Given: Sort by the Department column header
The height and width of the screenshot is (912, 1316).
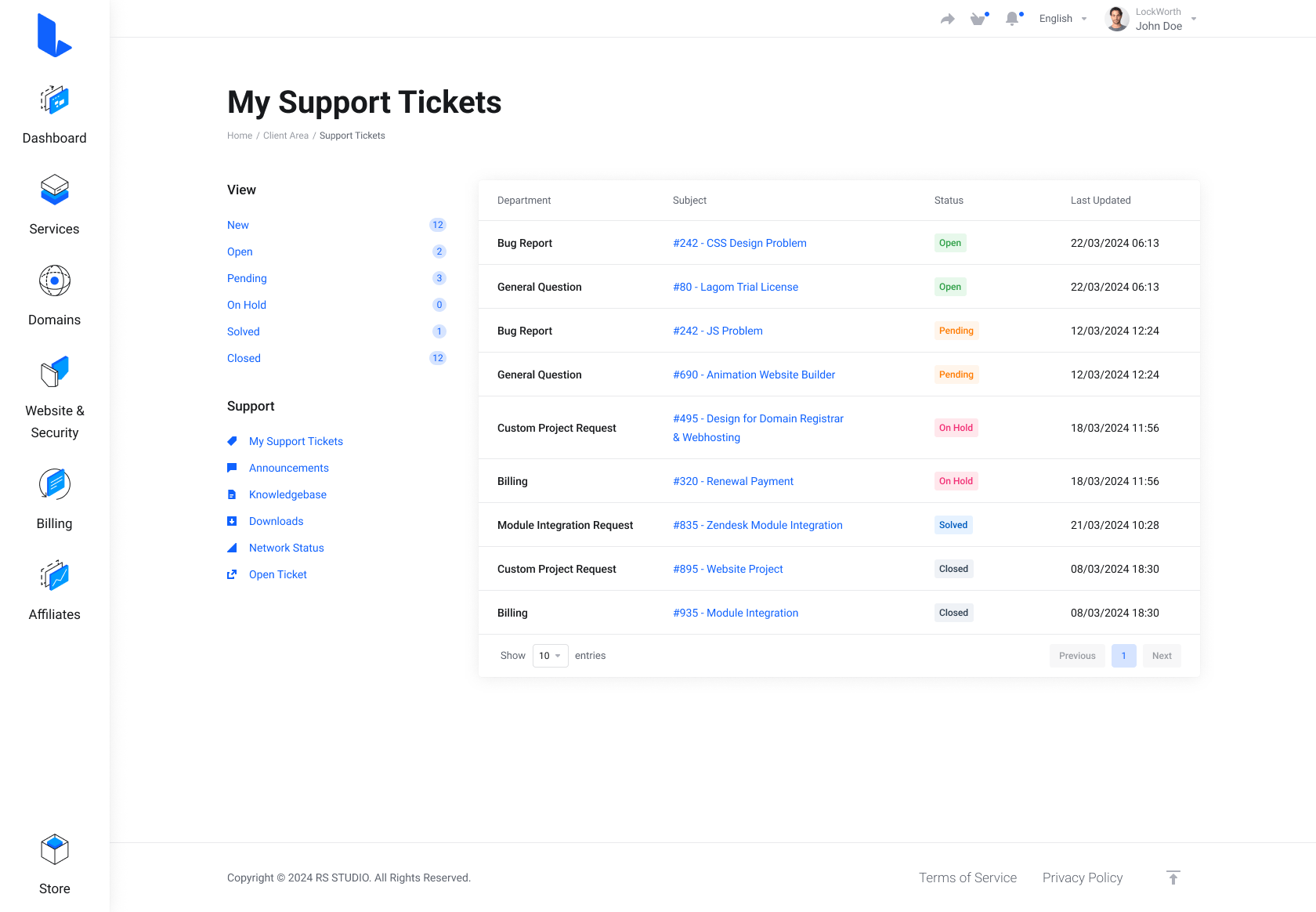Looking at the screenshot, I should (524, 201).
